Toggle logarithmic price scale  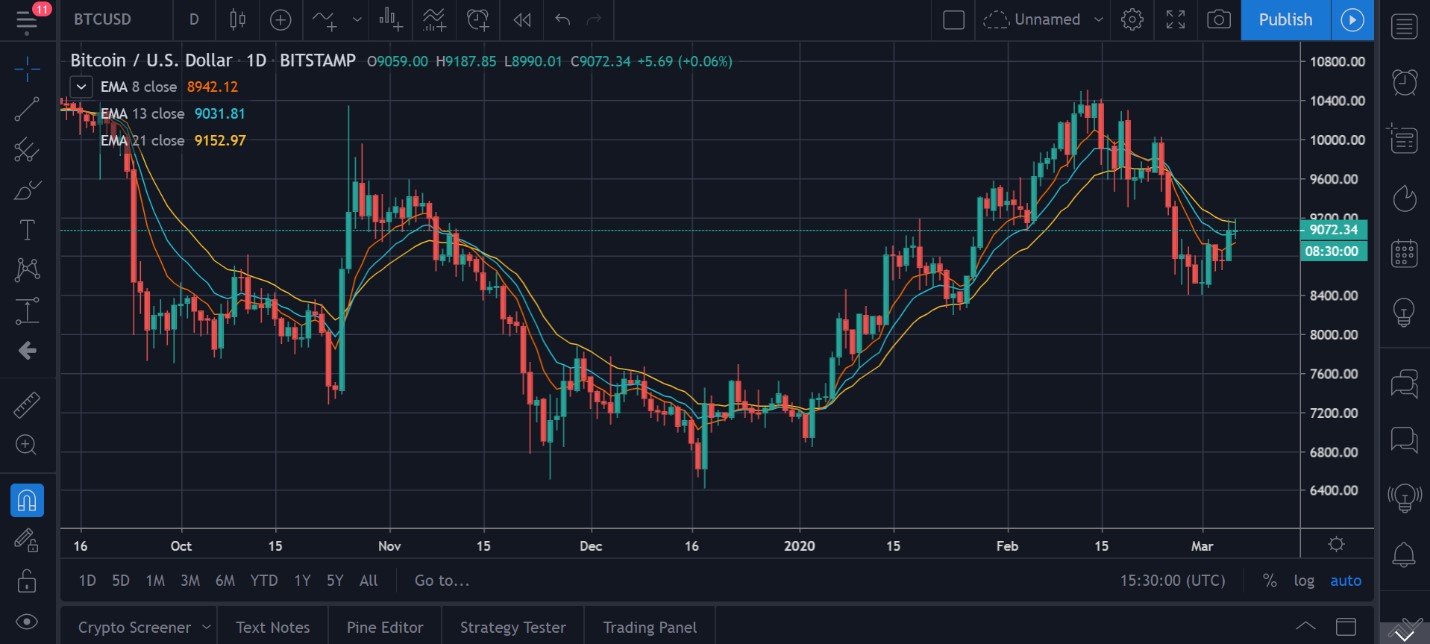[1305, 580]
